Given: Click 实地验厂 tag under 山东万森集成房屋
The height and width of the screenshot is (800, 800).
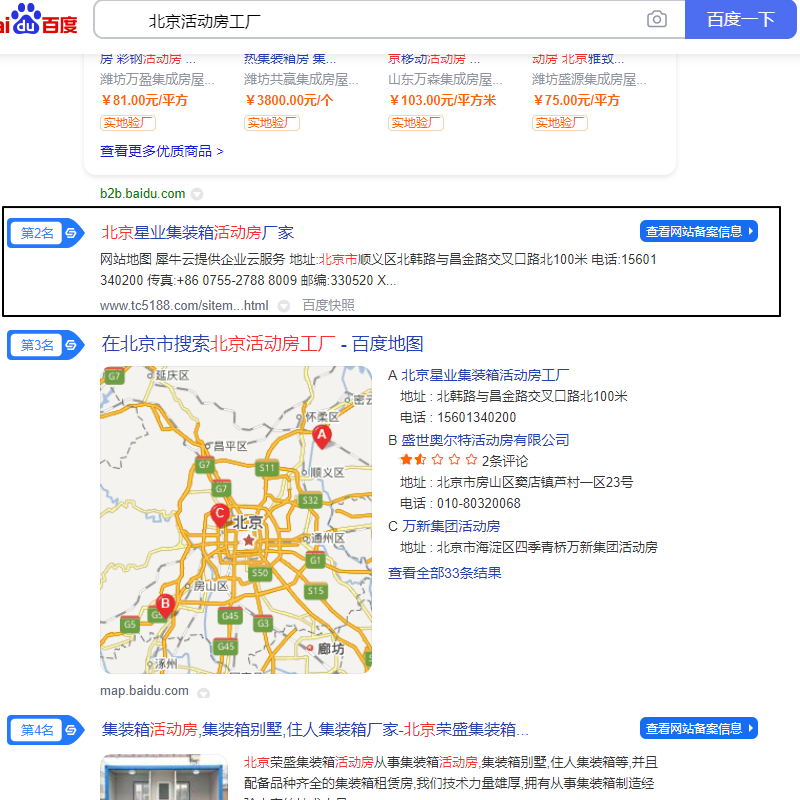Looking at the screenshot, I should click(416, 123).
